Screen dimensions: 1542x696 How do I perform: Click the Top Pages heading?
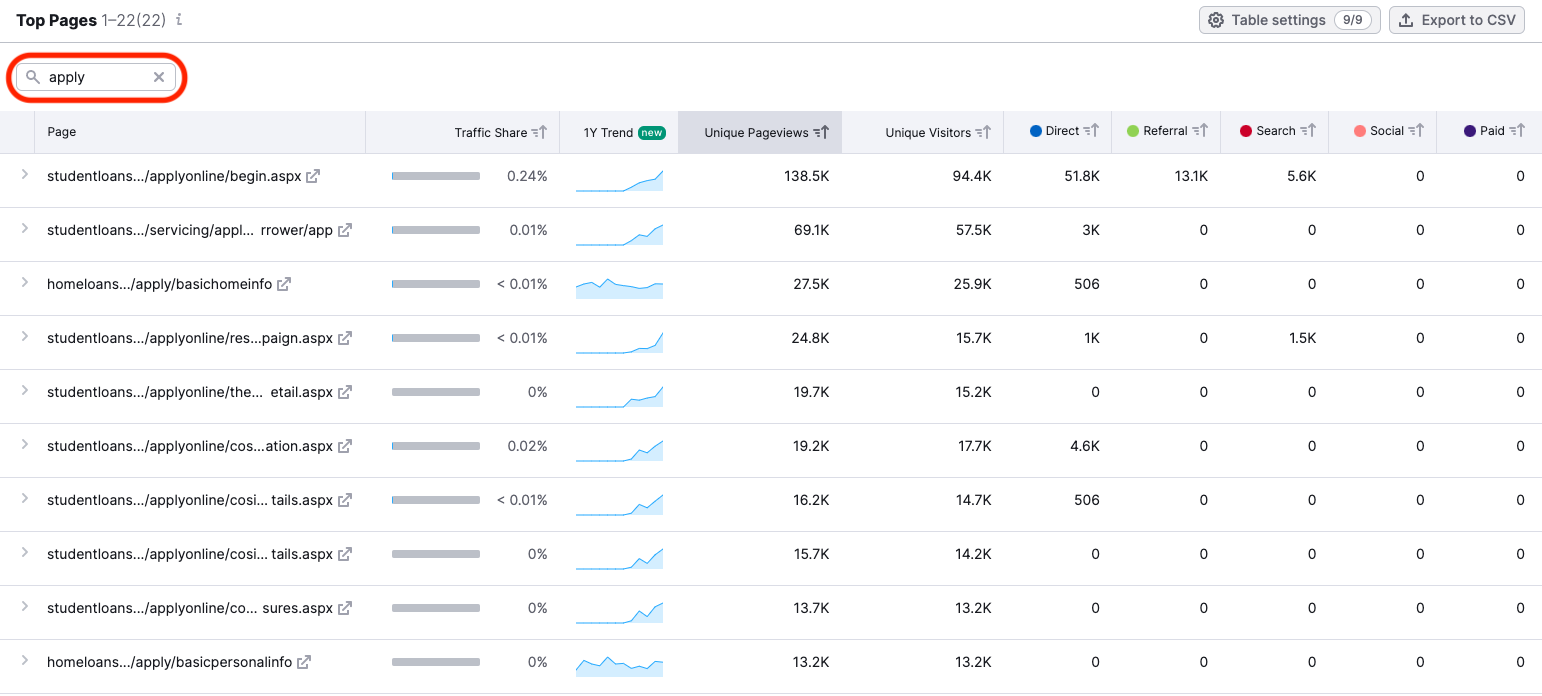[56, 20]
